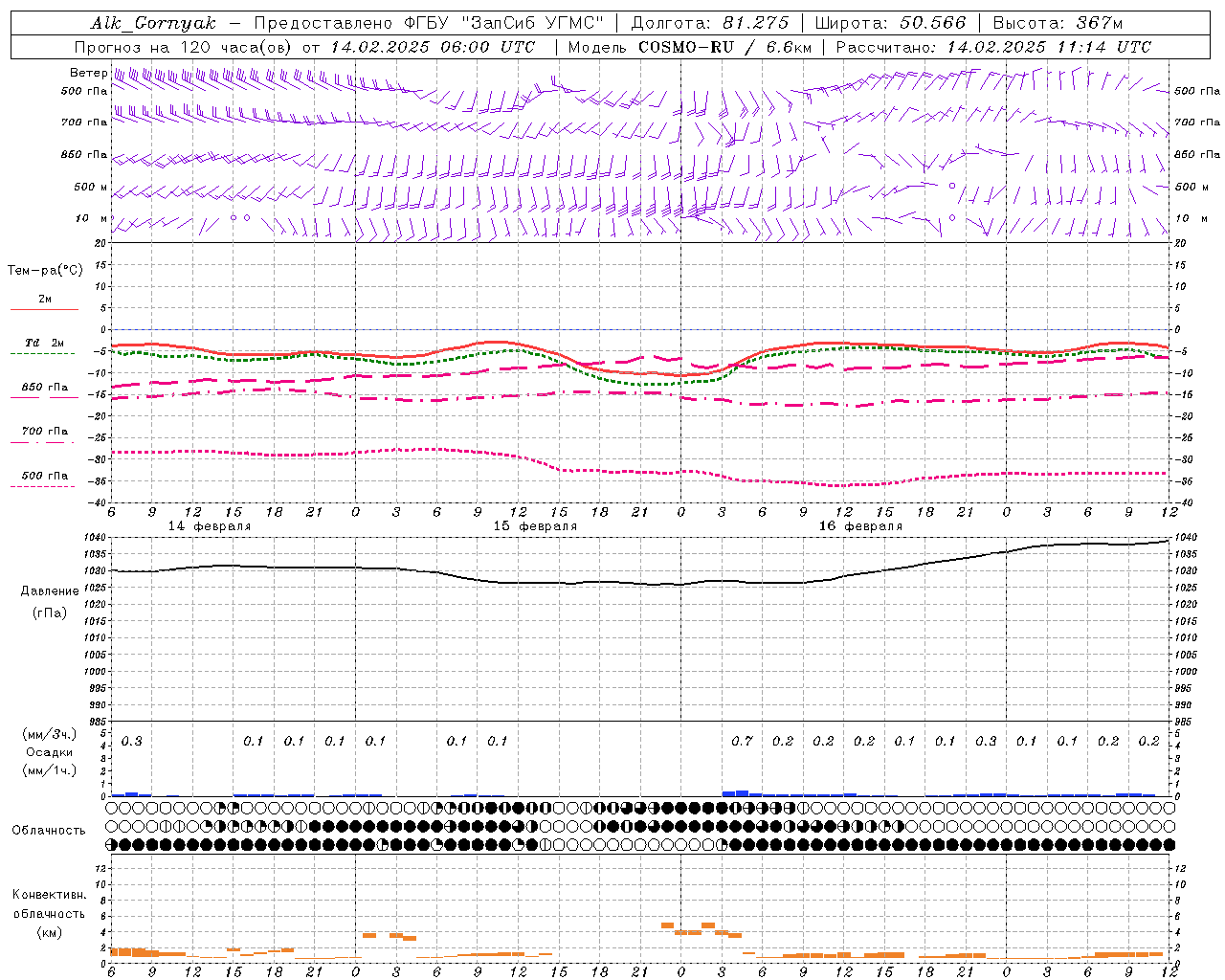1225x980 pixels.
Task: Click the 14 февраля date label
Action: coord(210,526)
